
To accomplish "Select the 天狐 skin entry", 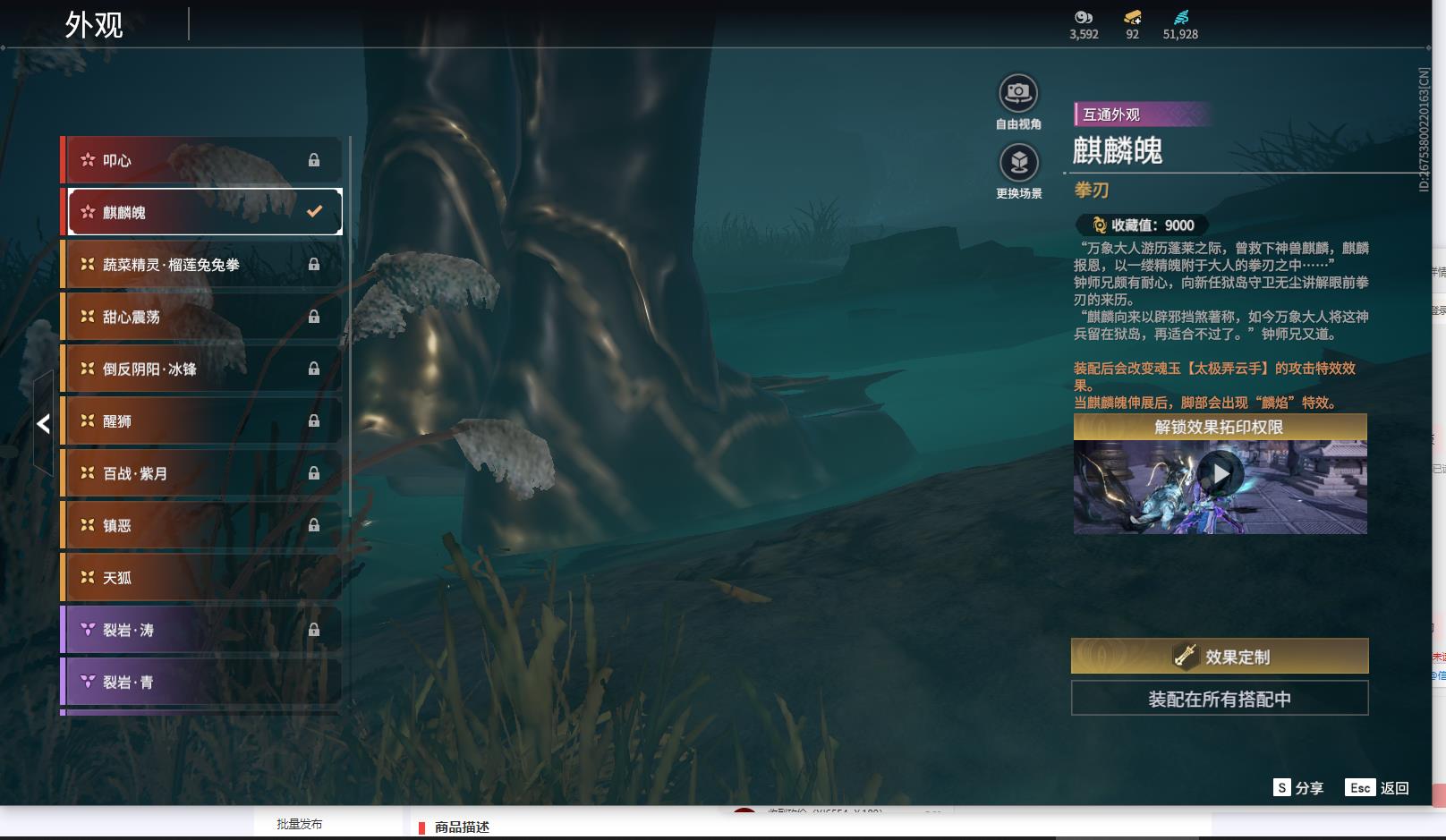I will tap(201, 578).
